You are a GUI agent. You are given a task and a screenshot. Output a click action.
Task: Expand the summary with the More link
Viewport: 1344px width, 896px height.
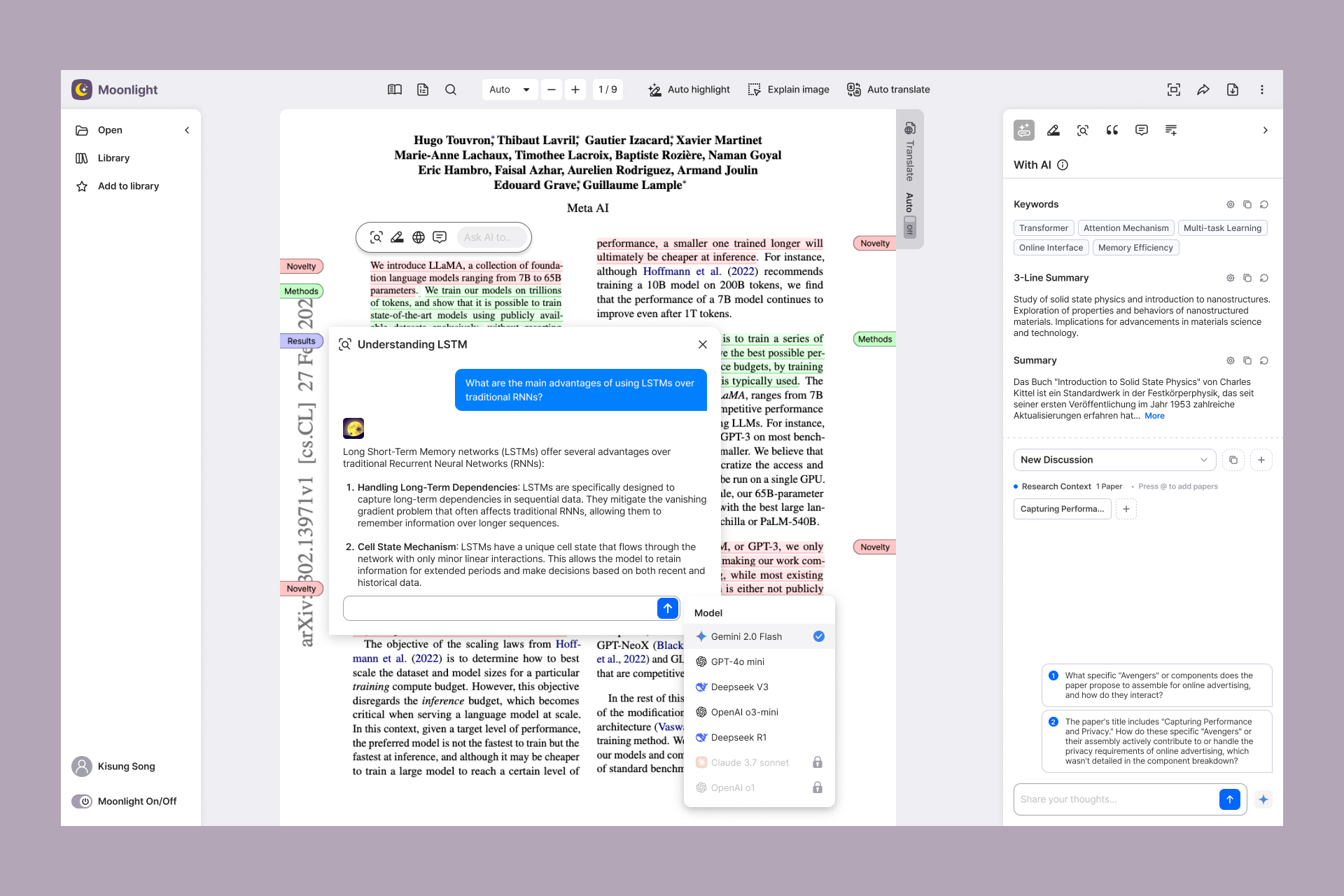(1154, 416)
